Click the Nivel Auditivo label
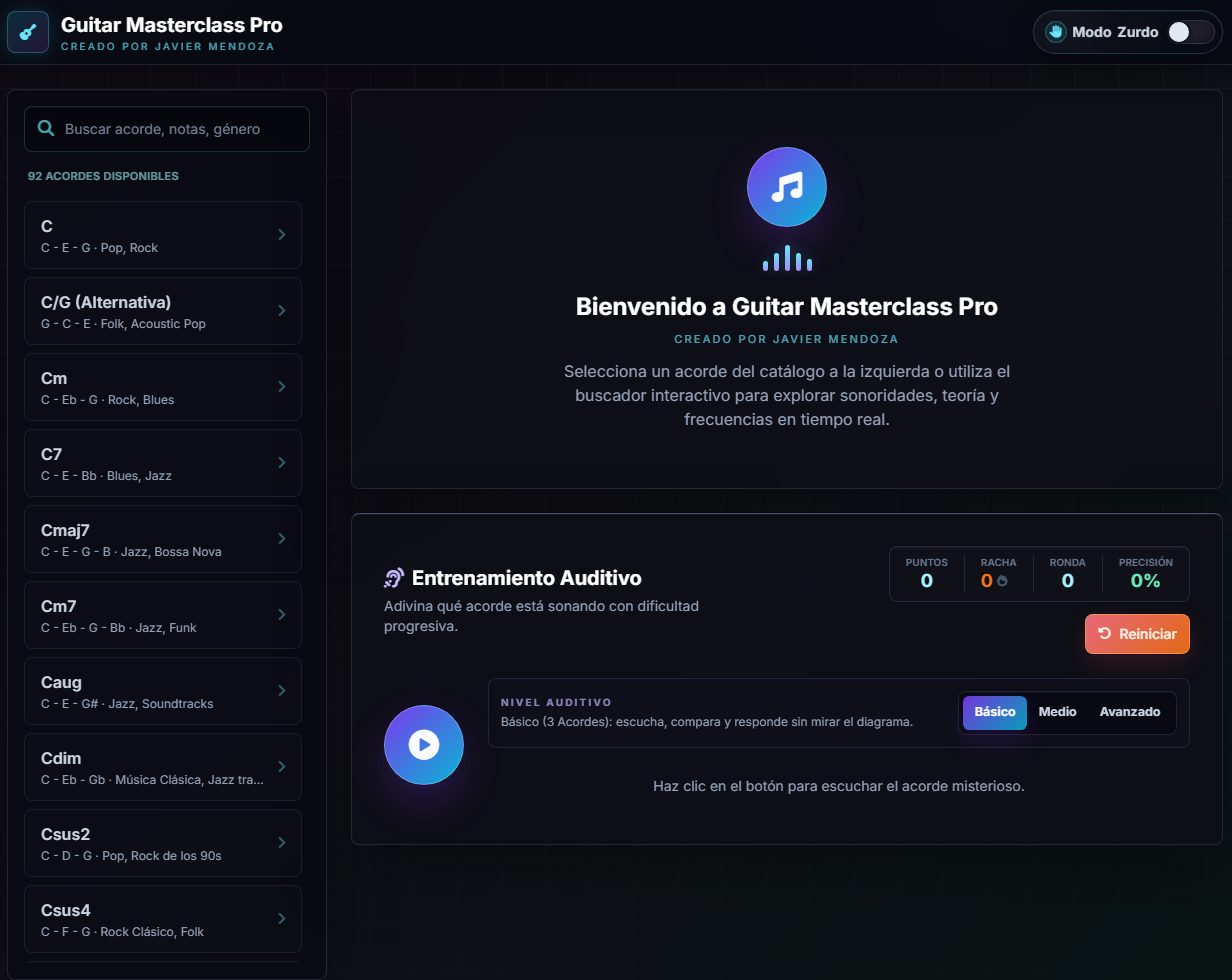Screen dimensions: 1232x980 pyautogui.click(x=556, y=703)
